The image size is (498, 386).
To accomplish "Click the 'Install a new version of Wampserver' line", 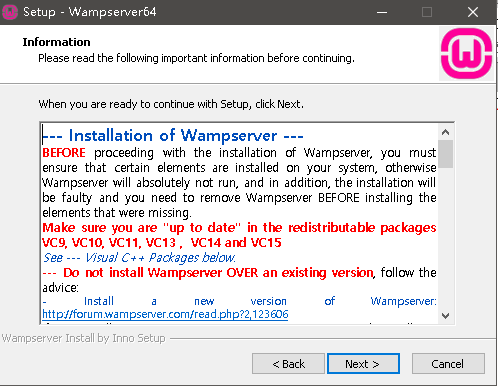I will [239, 301].
